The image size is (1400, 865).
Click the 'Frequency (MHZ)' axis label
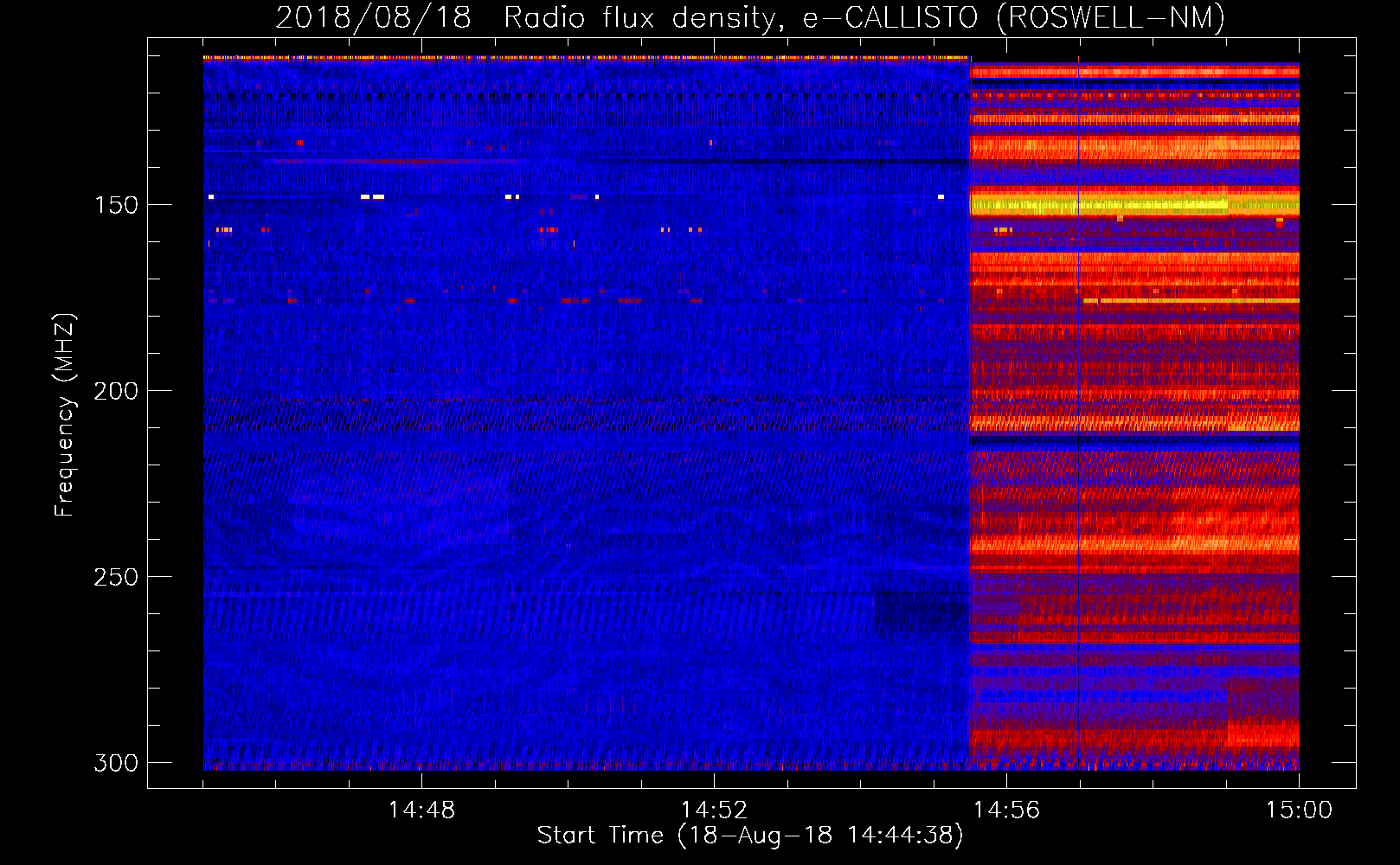65,415
